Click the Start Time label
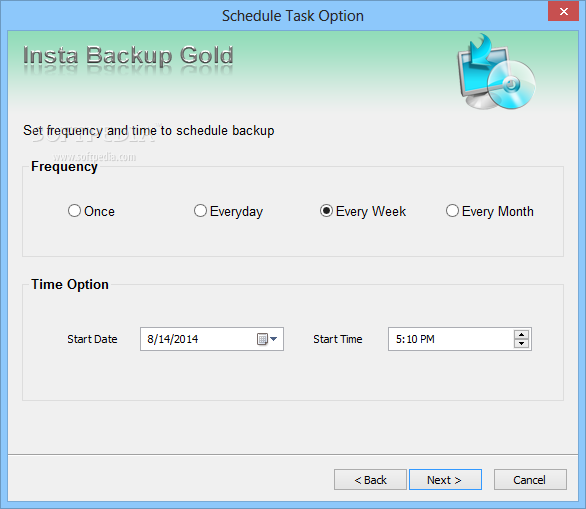Image resolution: width=586 pixels, height=509 pixels. click(x=338, y=339)
